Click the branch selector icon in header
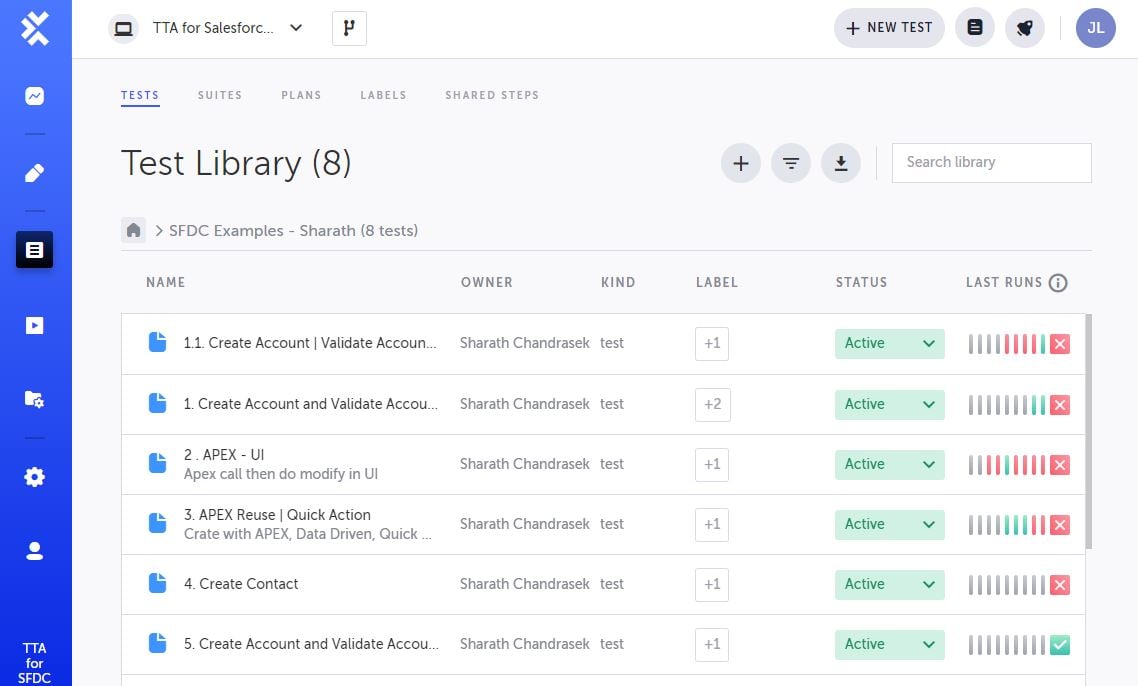The height and width of the screenshot is (686, 1138). tap(349, 28)
